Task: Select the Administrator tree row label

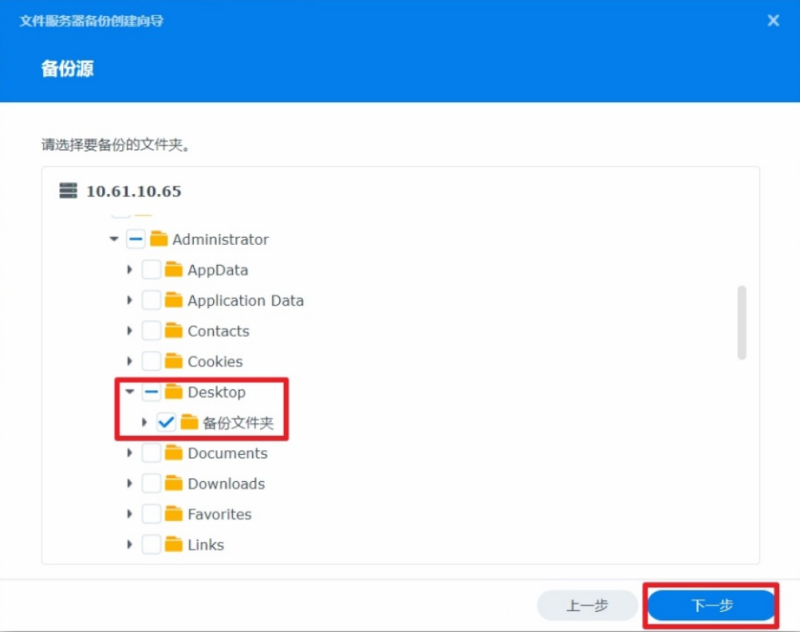Action: coord(220,239)
